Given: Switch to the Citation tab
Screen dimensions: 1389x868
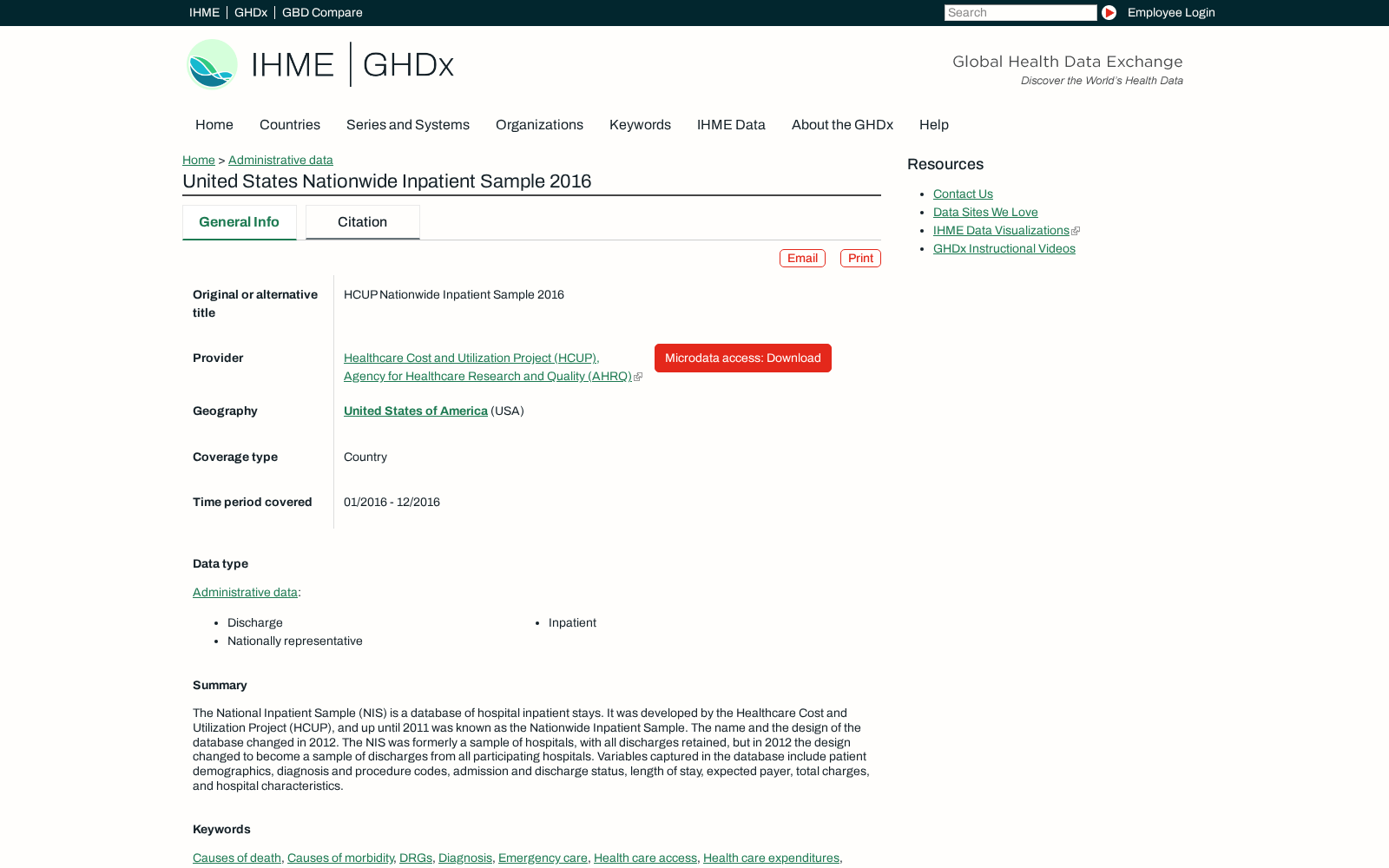Looking at the screenshot, I should coord(363,222).
